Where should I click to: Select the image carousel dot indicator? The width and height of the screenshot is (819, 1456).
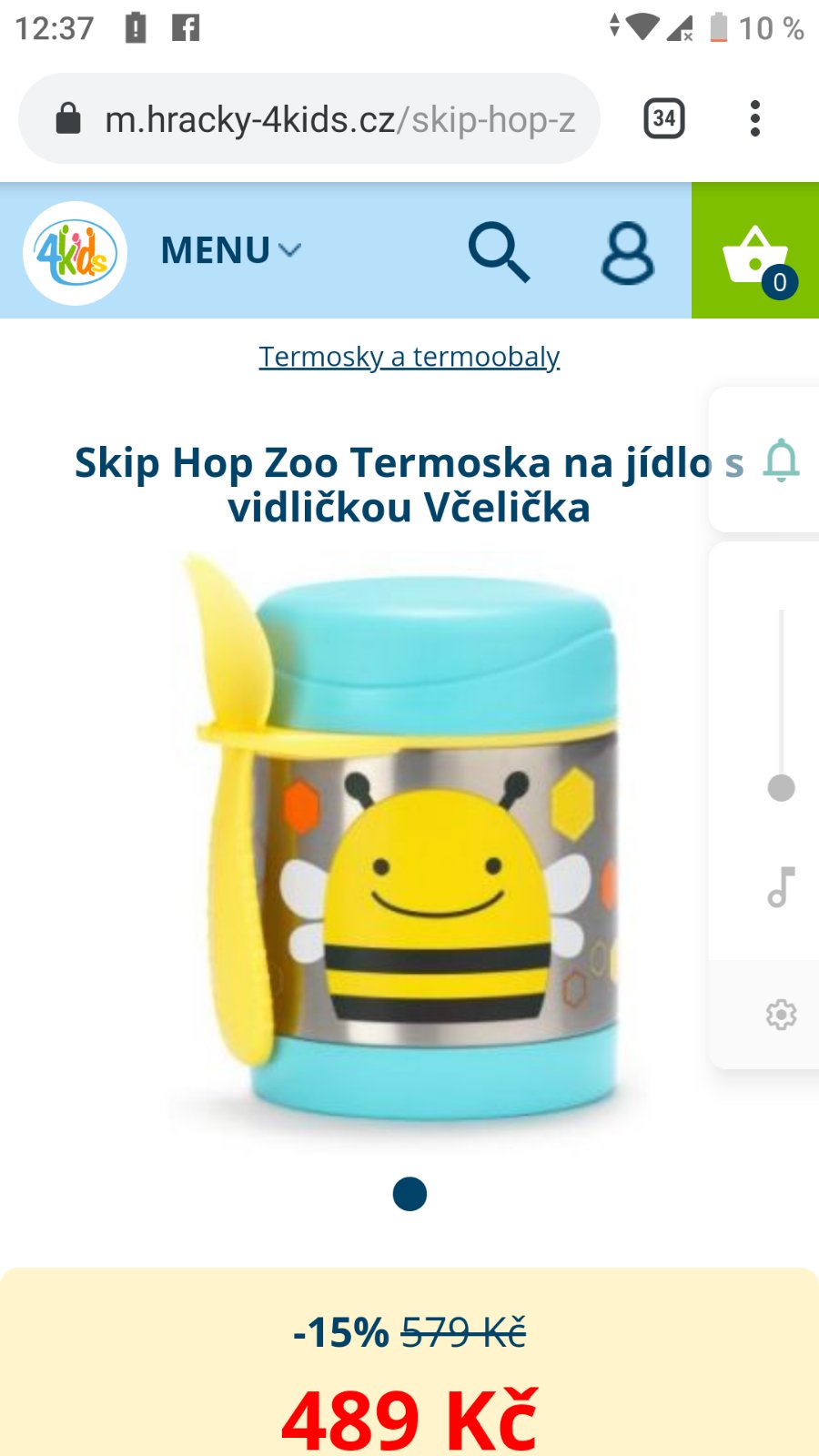point(409,1194)
